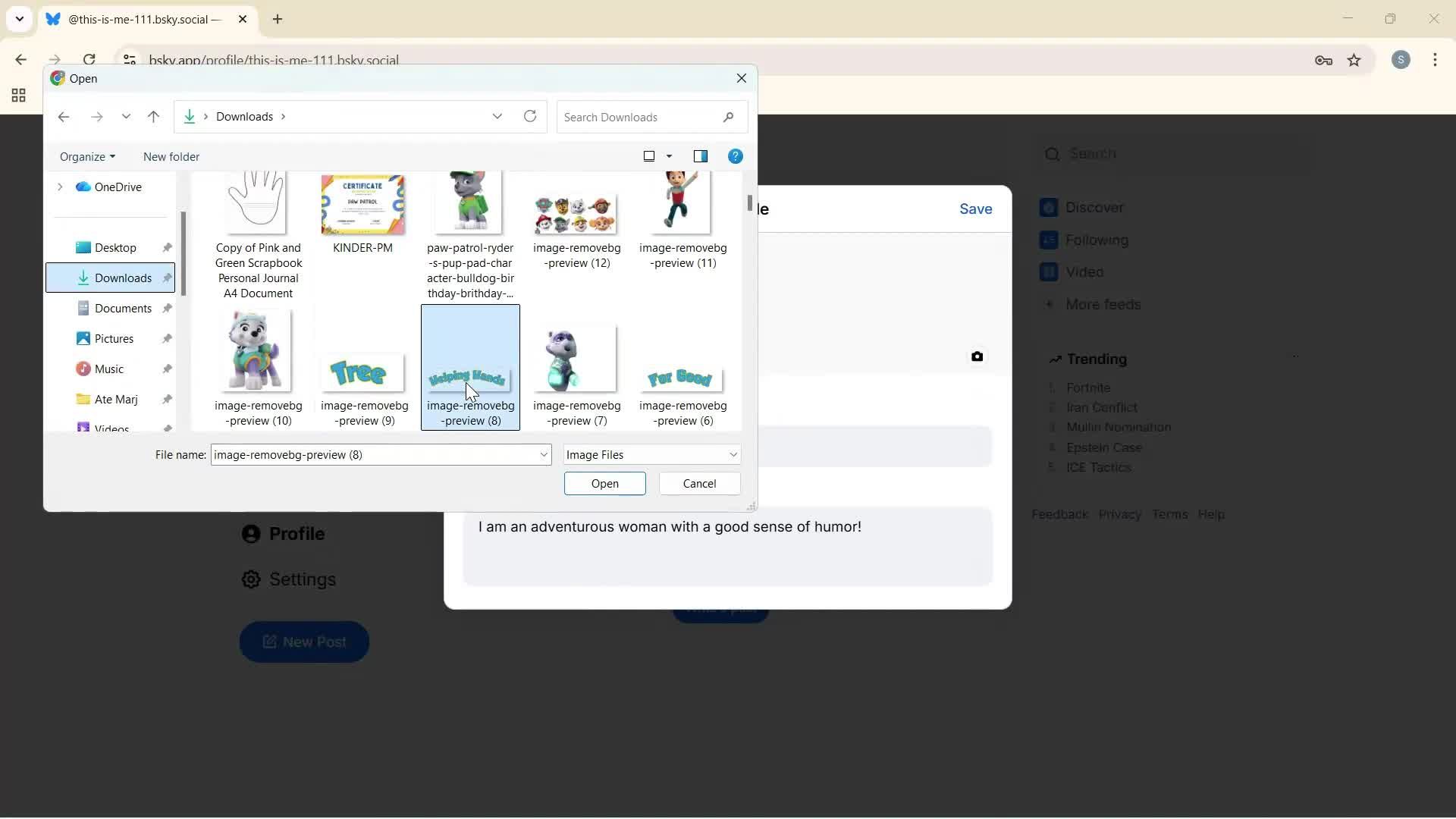Open the Organize menu
The image size is (1456, 819).
pyautogui.click(x=87, y=157)
